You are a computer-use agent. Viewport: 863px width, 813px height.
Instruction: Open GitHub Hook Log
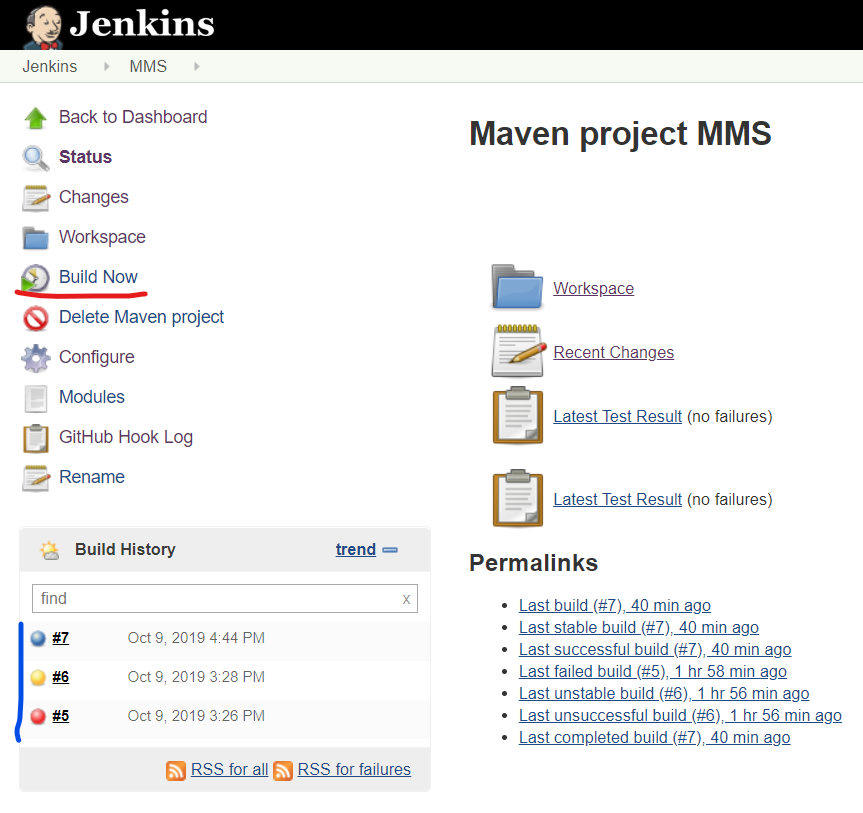point(126,437)
